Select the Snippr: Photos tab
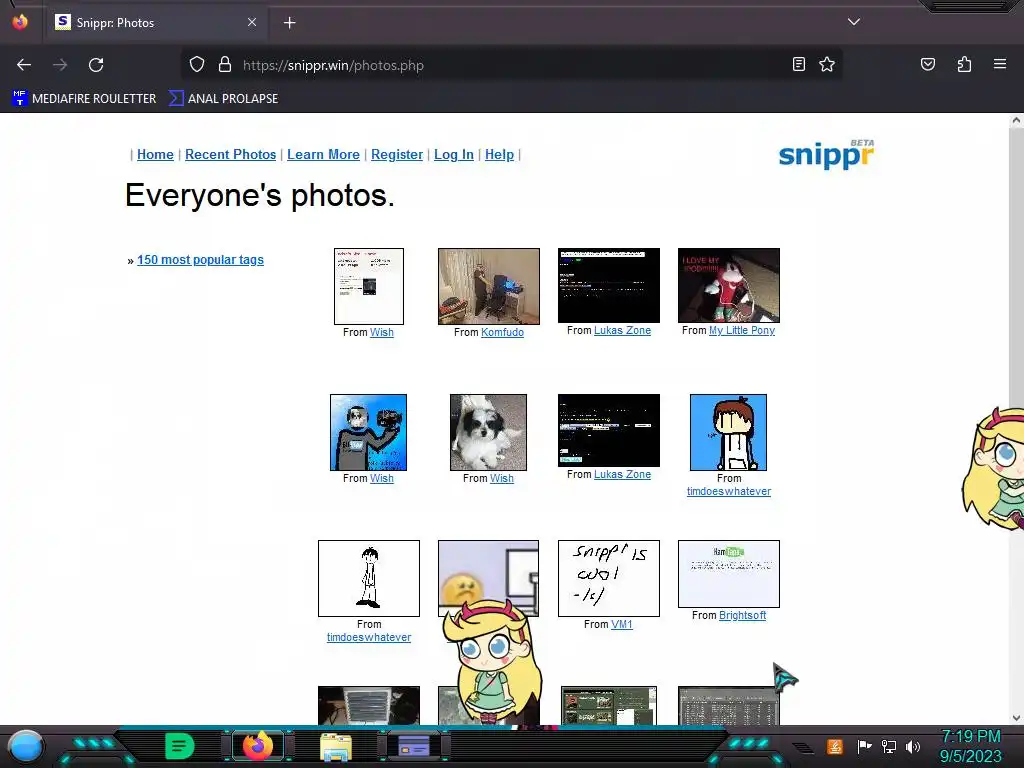1024x768 pixels. tap(157, 23)
